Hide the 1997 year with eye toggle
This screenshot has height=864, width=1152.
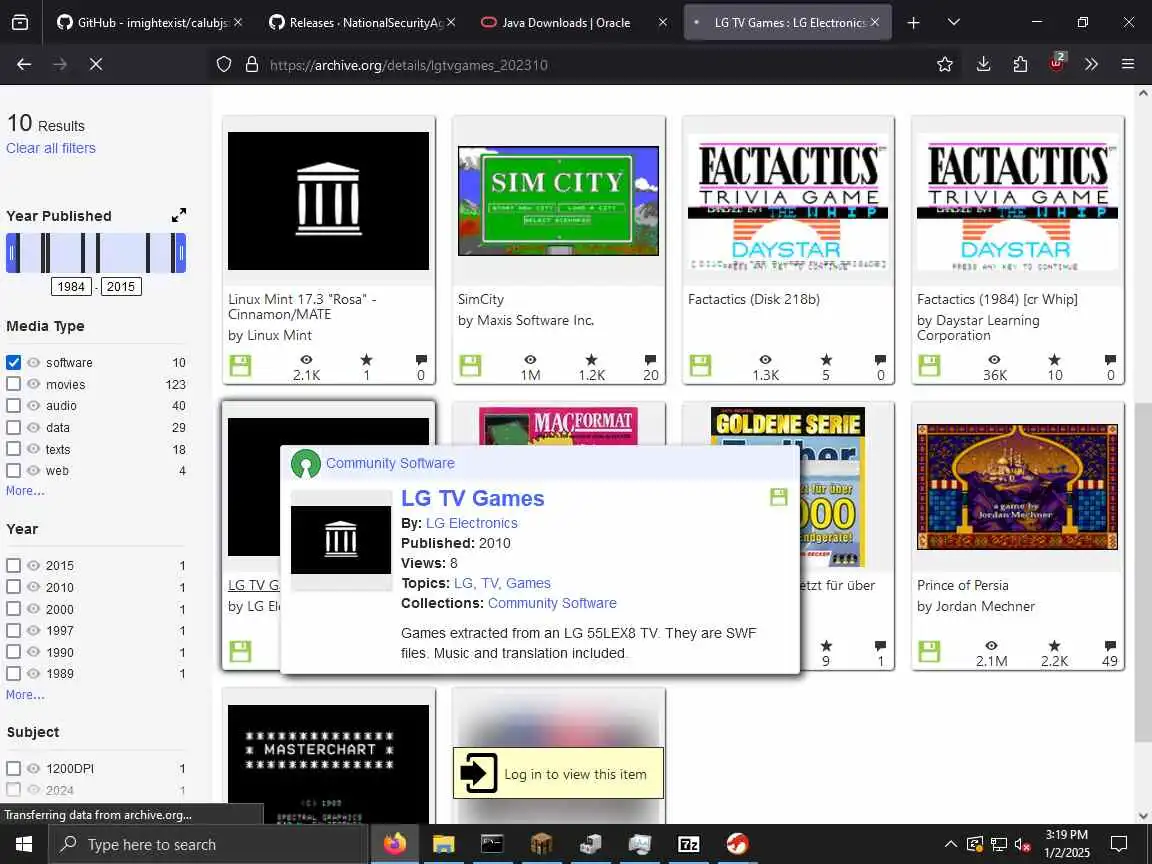coord(34,630)
